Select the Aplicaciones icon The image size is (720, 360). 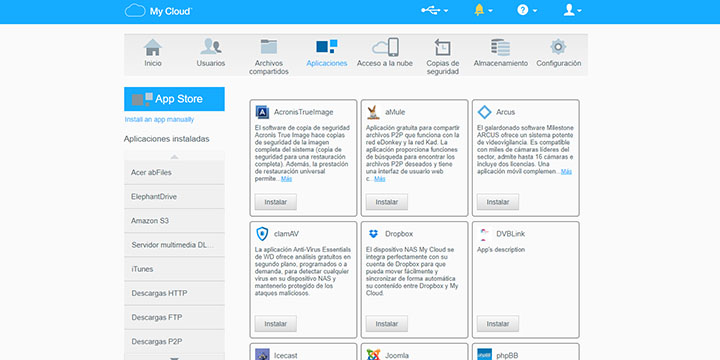[x=326, y=46]
